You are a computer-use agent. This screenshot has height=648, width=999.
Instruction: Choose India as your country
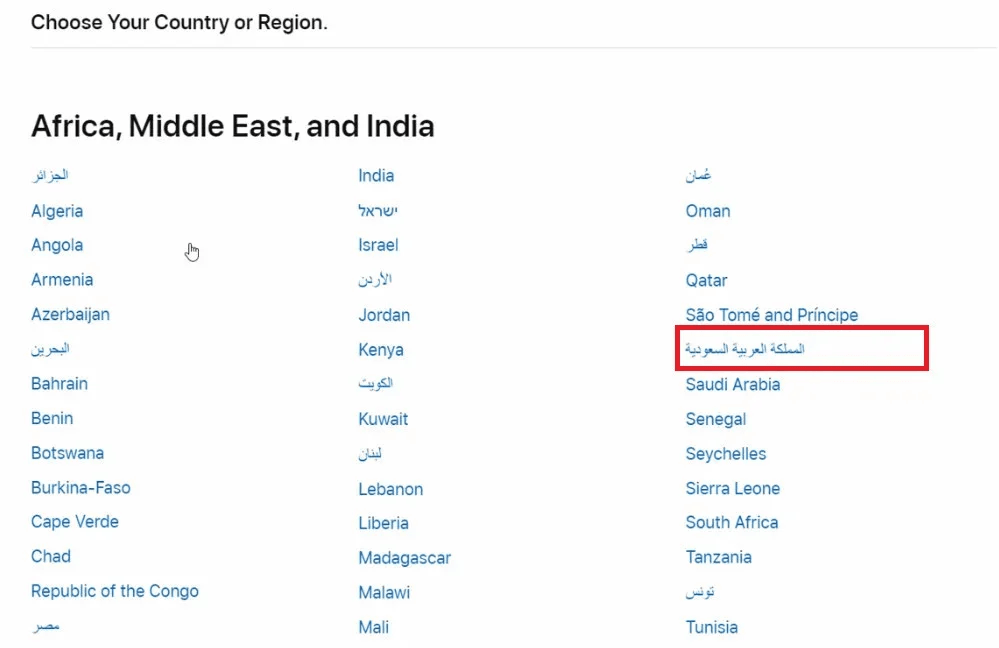pos(376,176)
